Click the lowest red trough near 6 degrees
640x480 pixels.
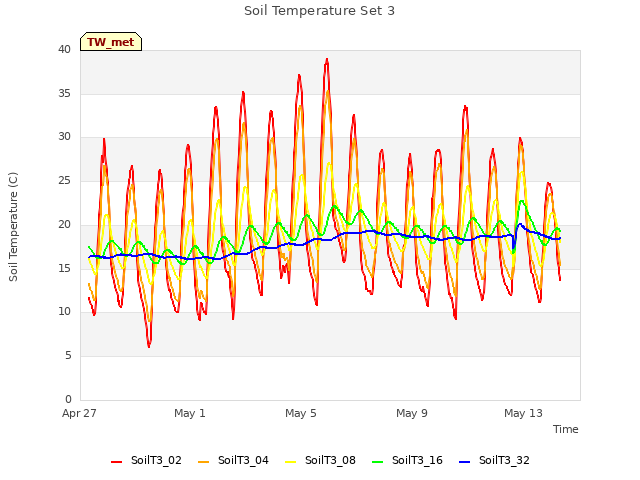(x=149, y=346)
